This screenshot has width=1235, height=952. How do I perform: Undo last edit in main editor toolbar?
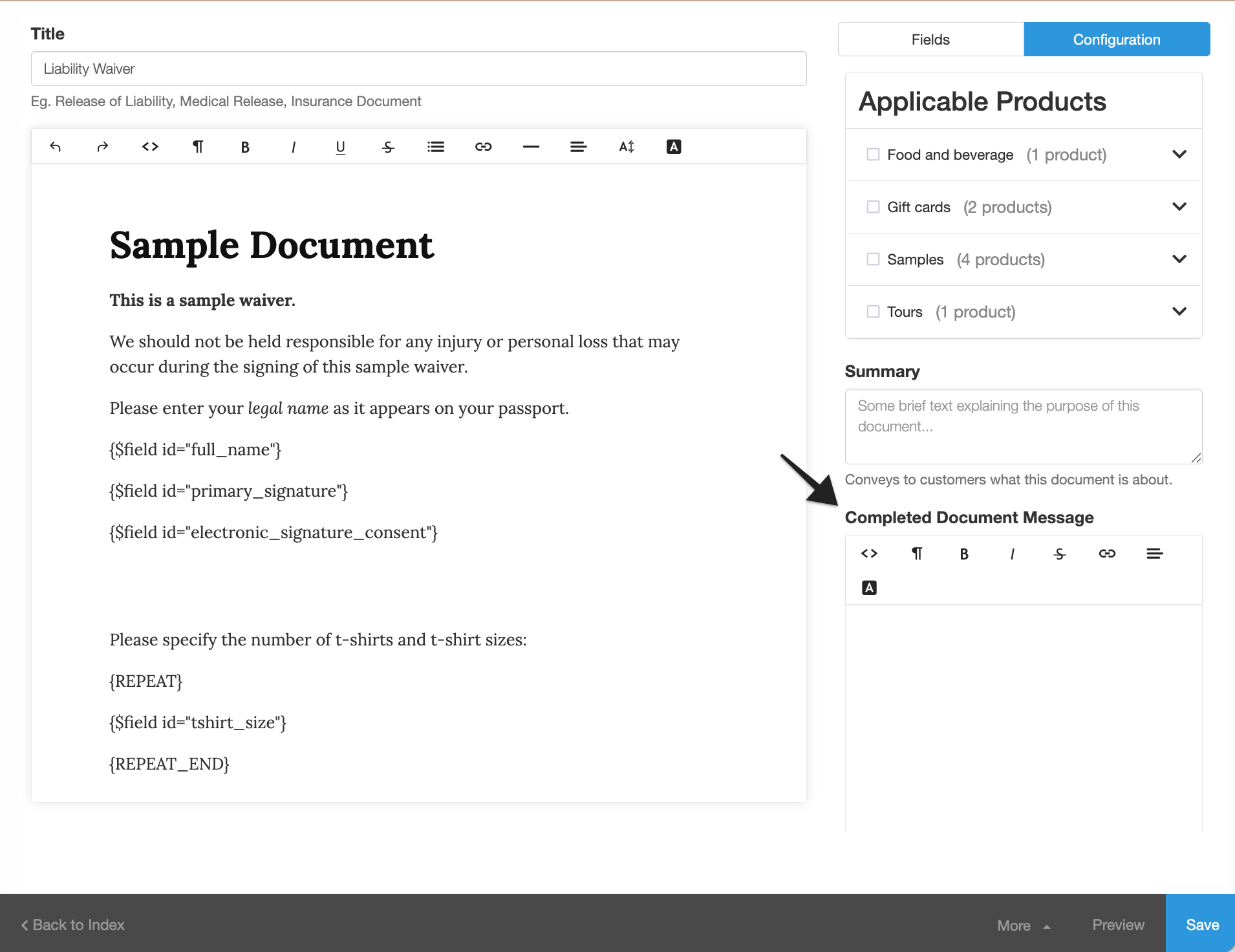click(x=55, y=147)
